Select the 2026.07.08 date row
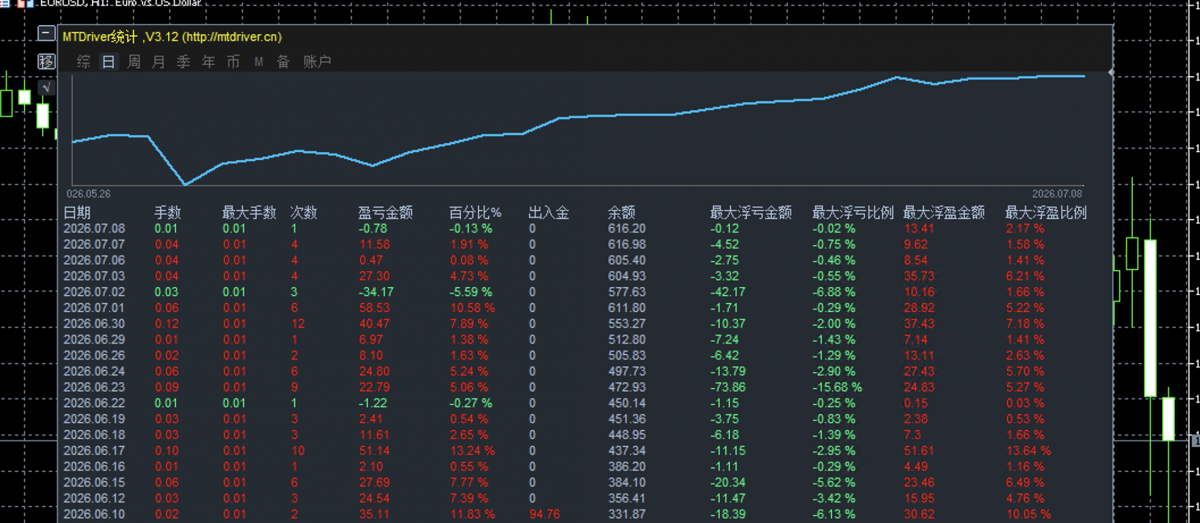1200x523 pixels. 94,228
